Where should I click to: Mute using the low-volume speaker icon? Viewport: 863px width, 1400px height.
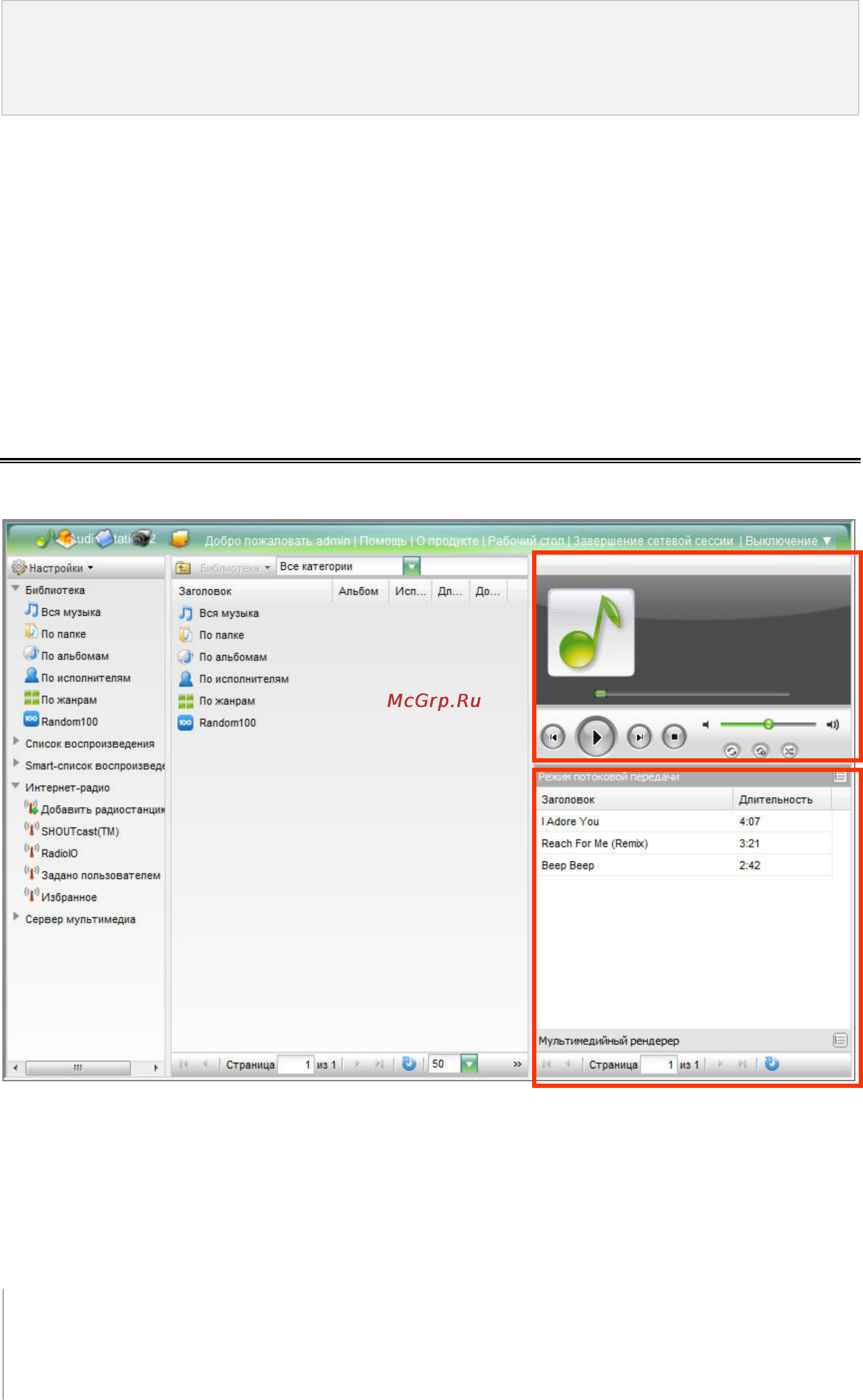705,725
